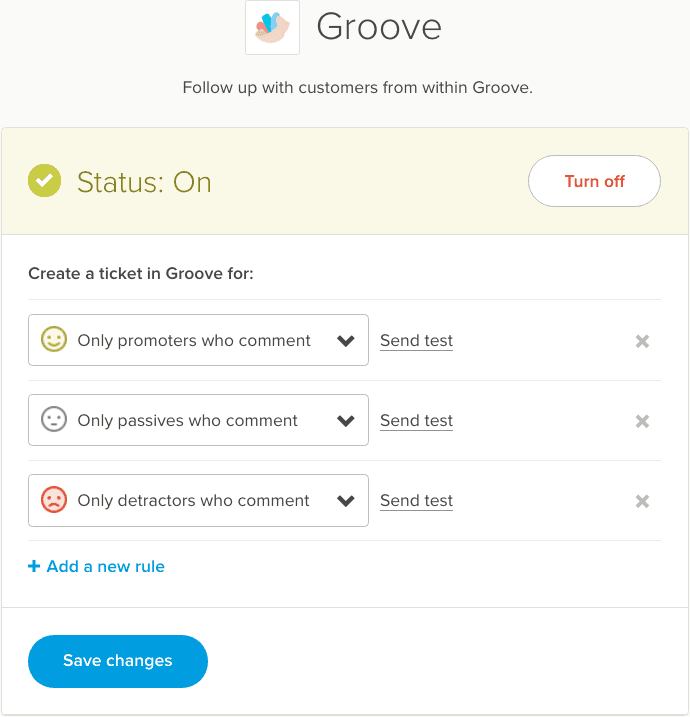
Task: Click the red detractor frown icon
Action: tap(54, 500)
